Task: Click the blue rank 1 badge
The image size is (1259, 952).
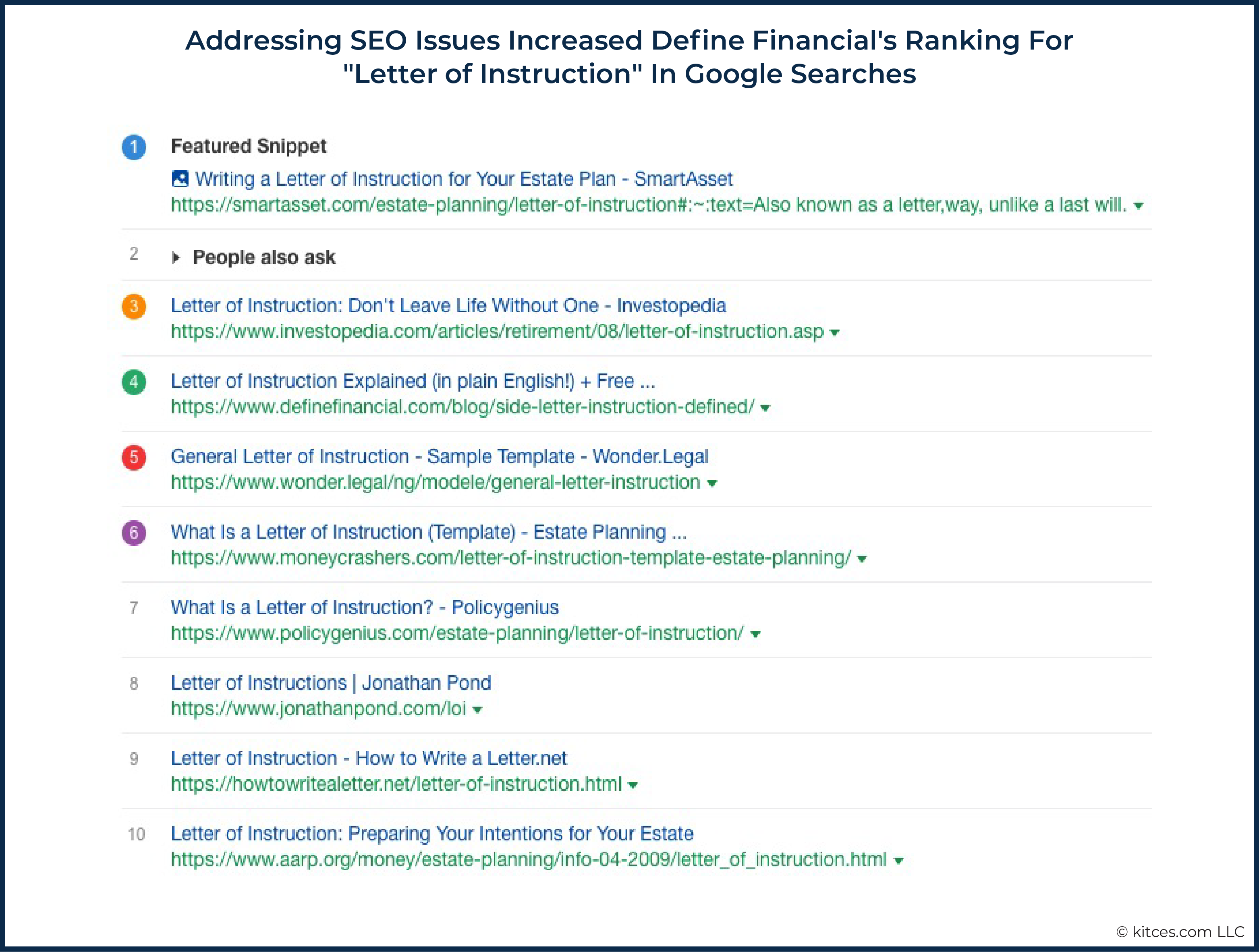Action: coord(134,147)
